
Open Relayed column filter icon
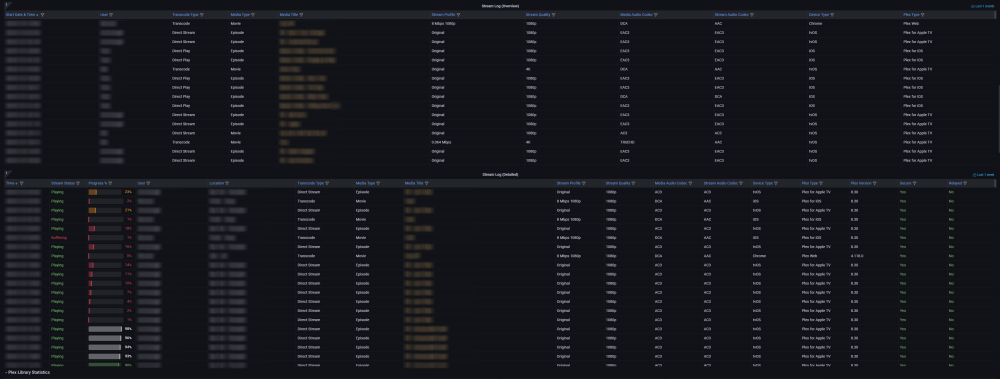click(964, 183)
